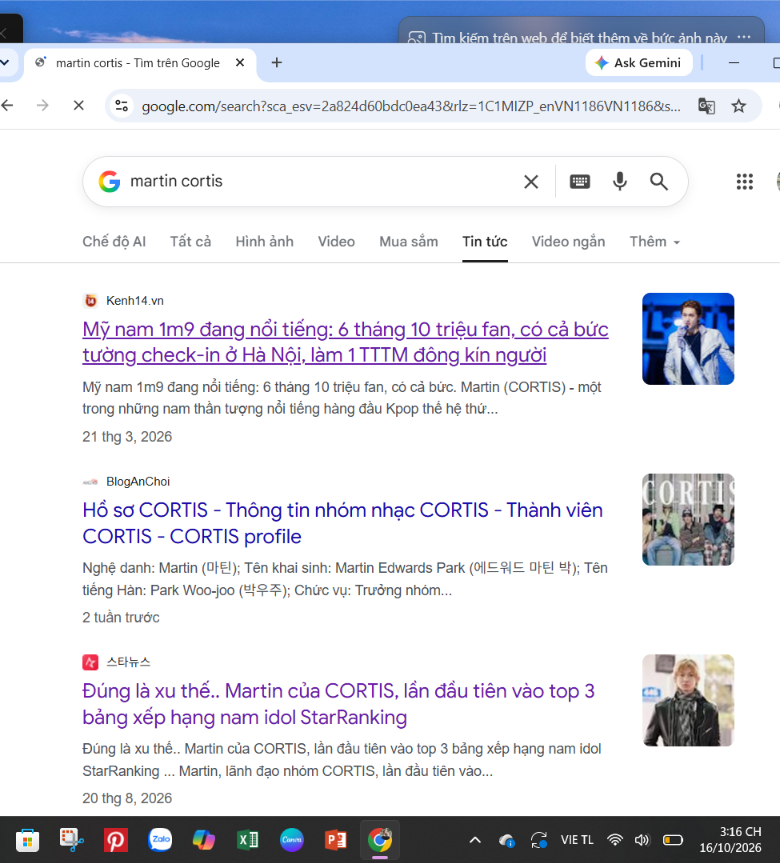780x863 pixels.
Task: Open the battery status tray icon
Action: [673, 840]
